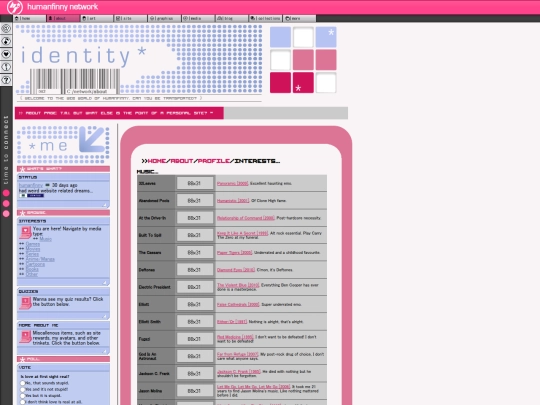The height and width of the screenshot is (405, 540).
Task: Open the Let Me Go album link
Action: 253,386
